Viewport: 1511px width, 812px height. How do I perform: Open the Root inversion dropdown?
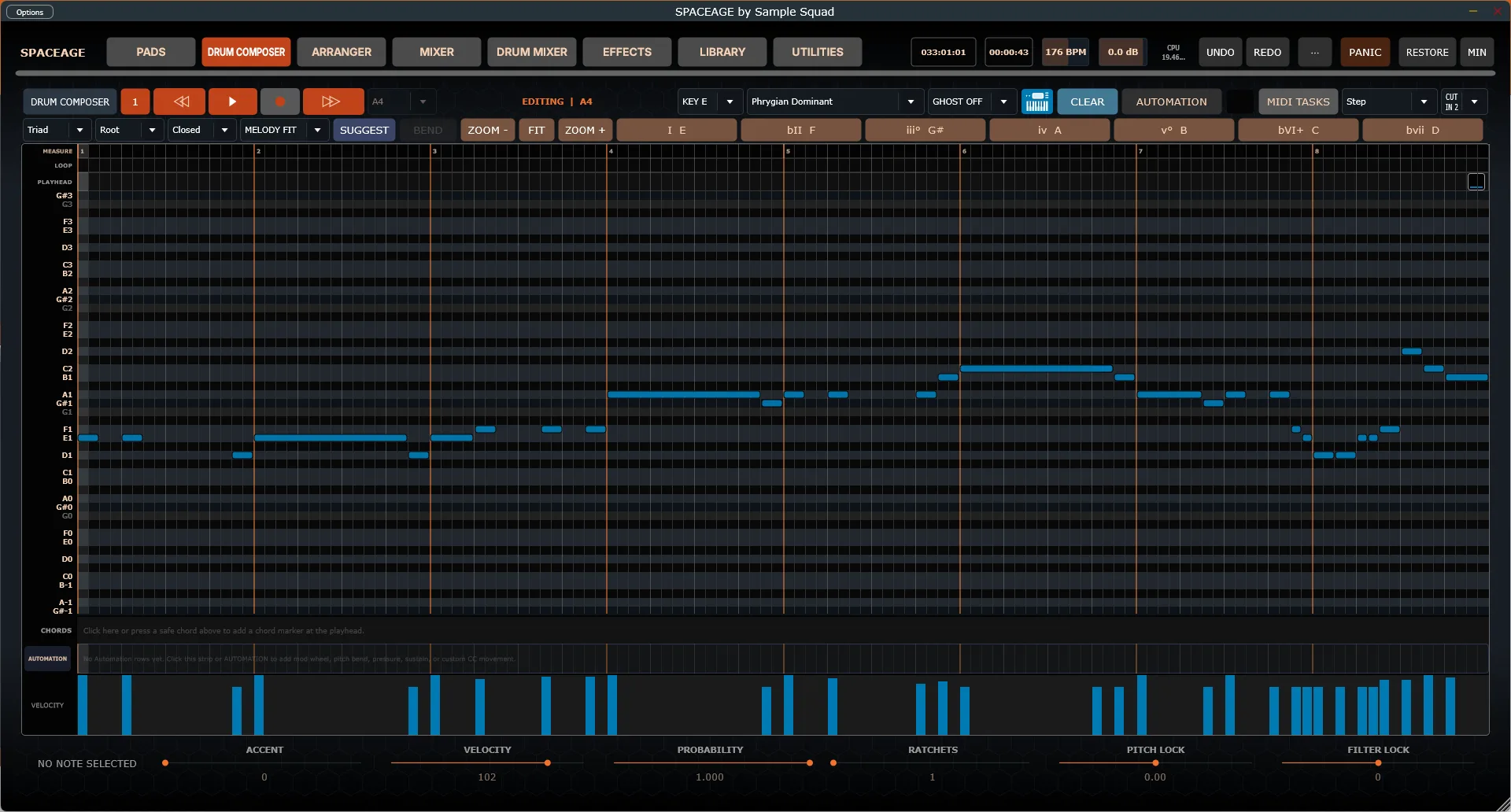point(129,130)
